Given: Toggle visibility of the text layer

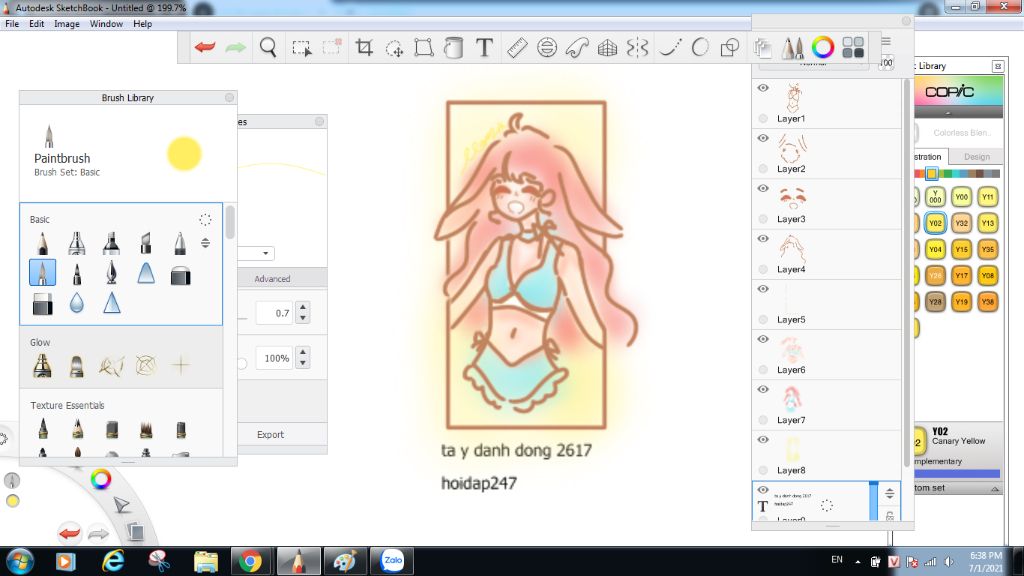Looking at the screenshot, I should (763, 490).
